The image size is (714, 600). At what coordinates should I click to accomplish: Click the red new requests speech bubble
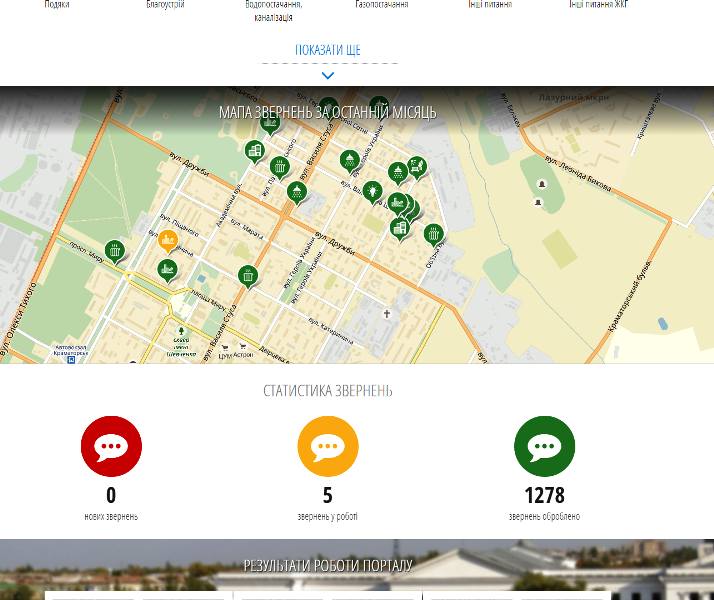click(x=111, y=446)
